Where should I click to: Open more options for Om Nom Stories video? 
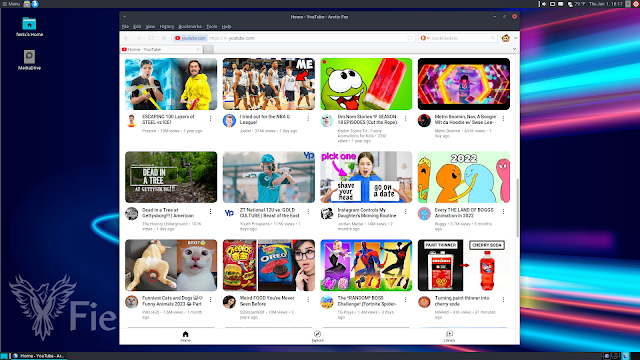405,118
